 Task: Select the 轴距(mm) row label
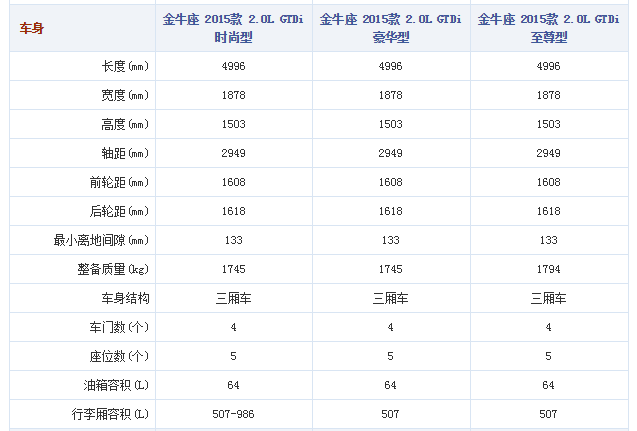click(125, 153)
